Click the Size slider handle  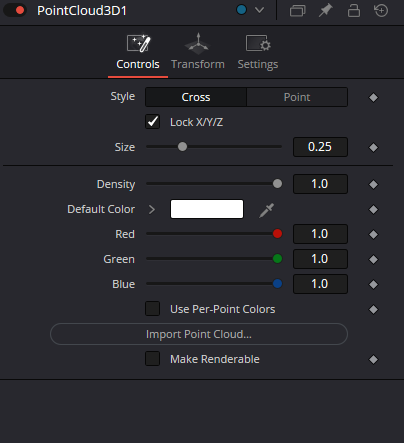pyautogui.click(x=182, y=147)
